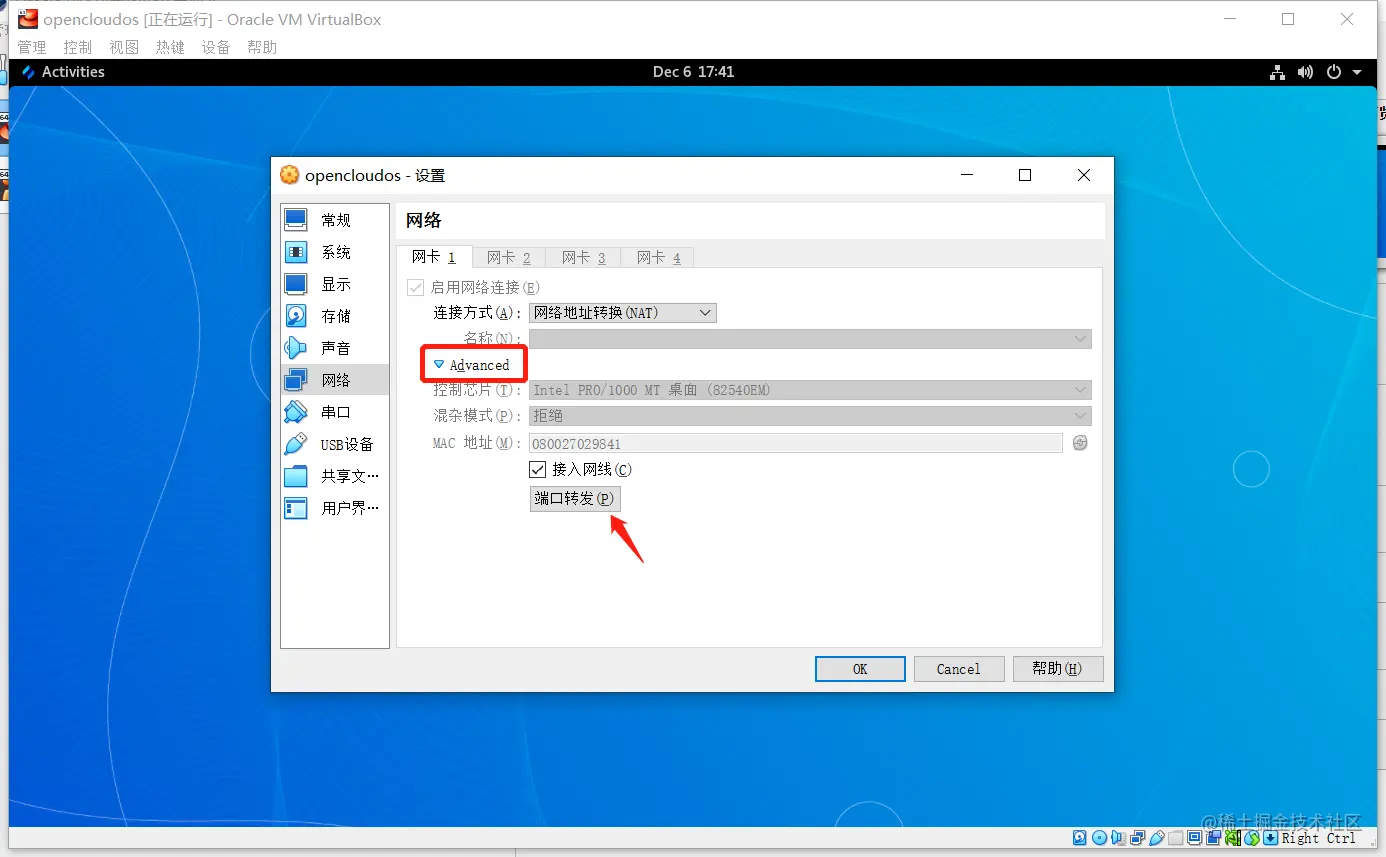
Task: Click the mouse integration status bar icon
Action: click(1251, 838)
